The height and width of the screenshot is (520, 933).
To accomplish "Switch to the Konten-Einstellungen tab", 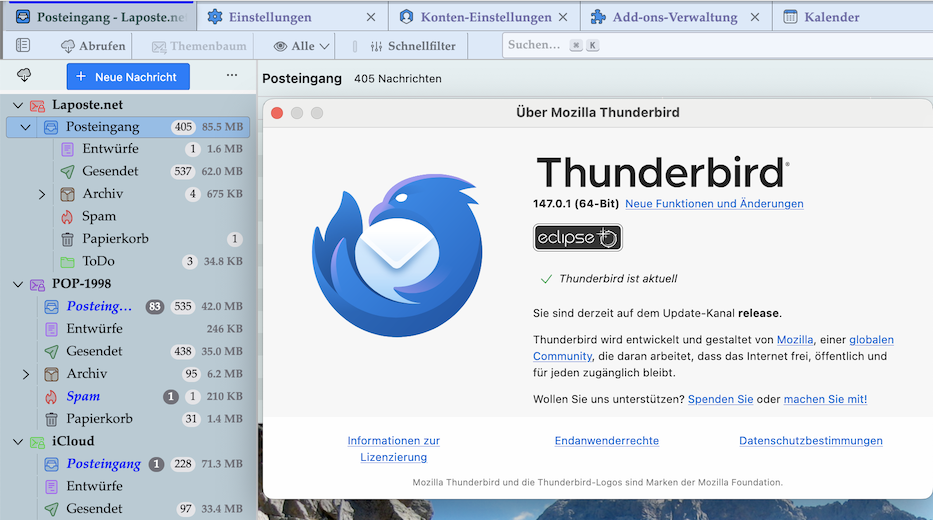I will (x=486, y=17).
